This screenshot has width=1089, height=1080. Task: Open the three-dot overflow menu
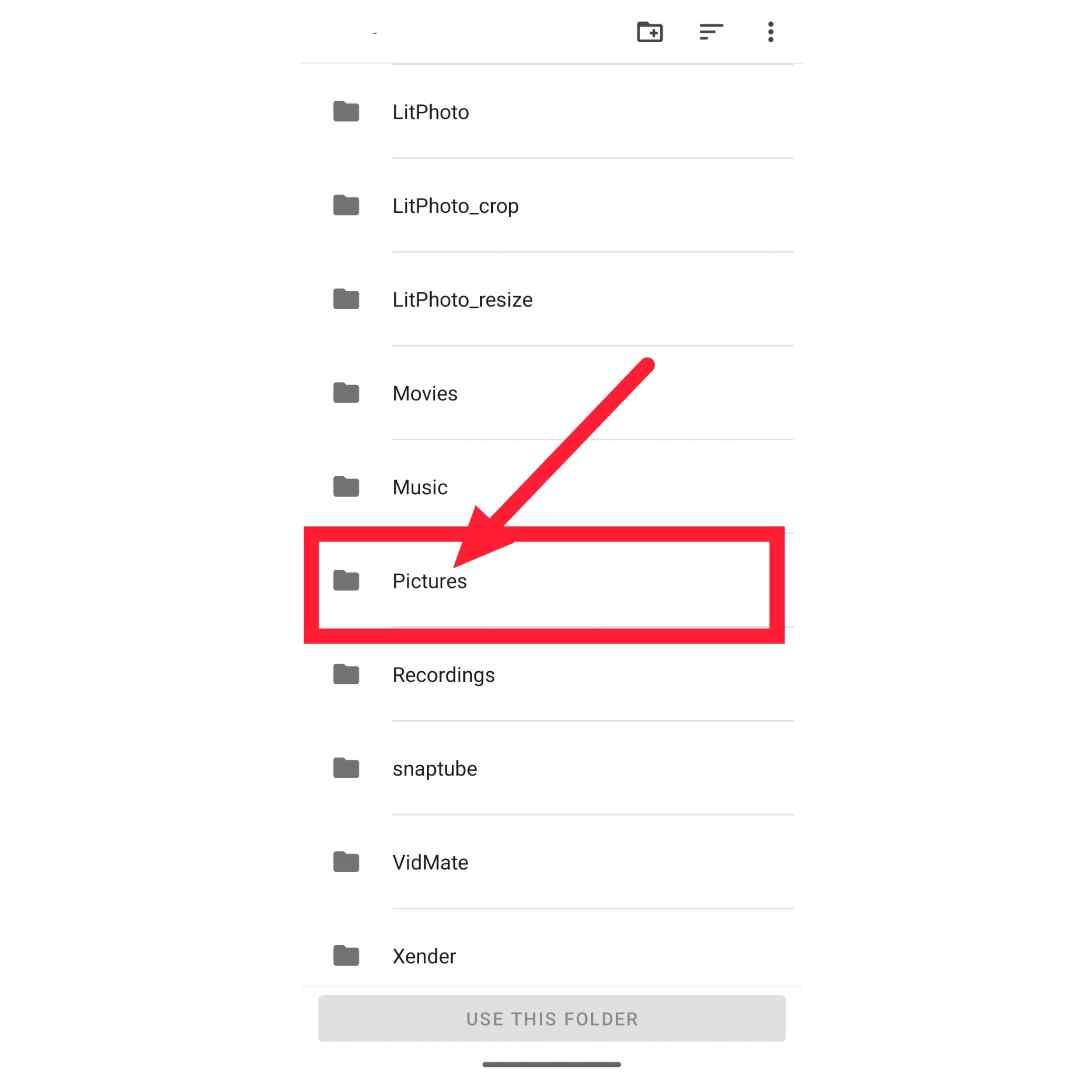click(x=770, y=32)
